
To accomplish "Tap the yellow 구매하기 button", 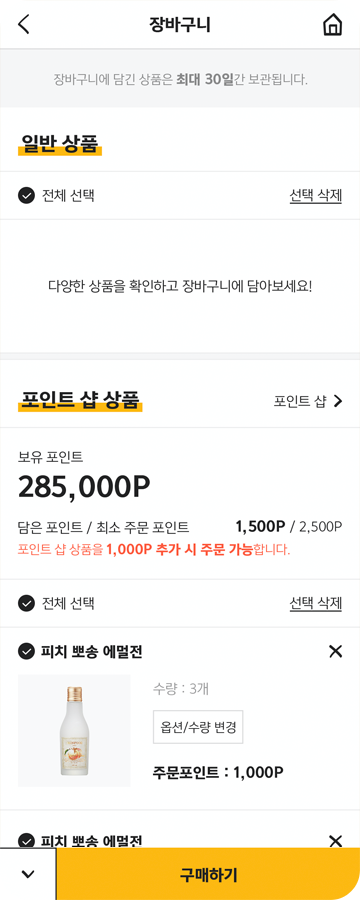I will (208, 874).
